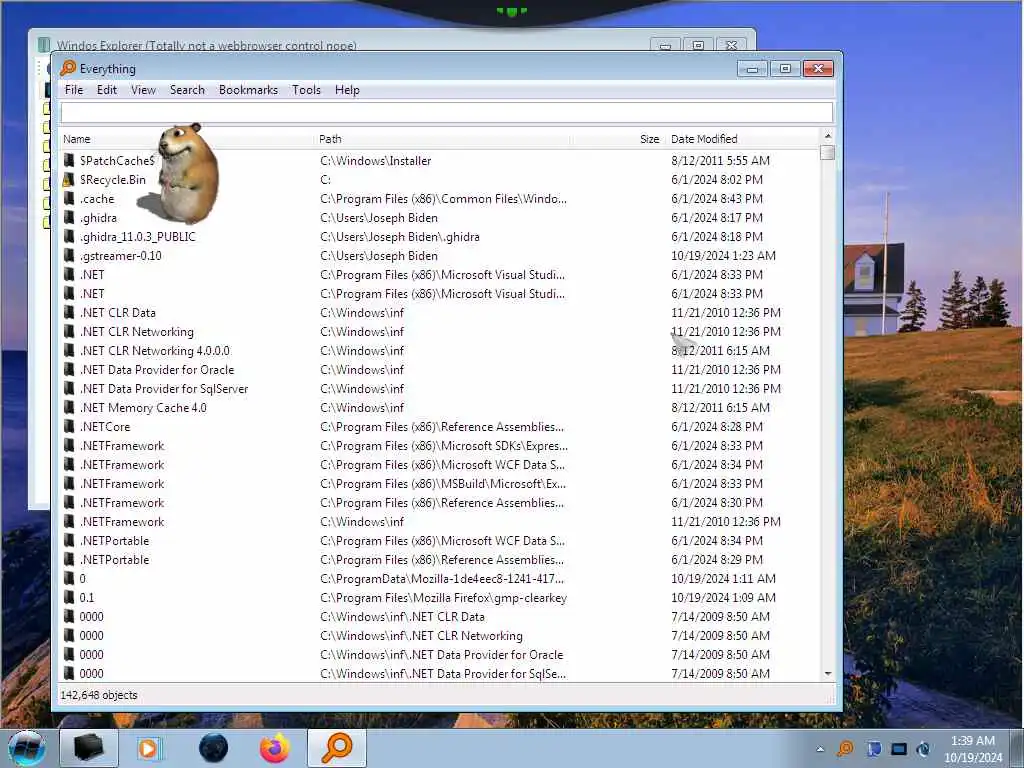
Task: Select the .NET CLR Networking 4.0.0.0 name
Action: point(155,351)
